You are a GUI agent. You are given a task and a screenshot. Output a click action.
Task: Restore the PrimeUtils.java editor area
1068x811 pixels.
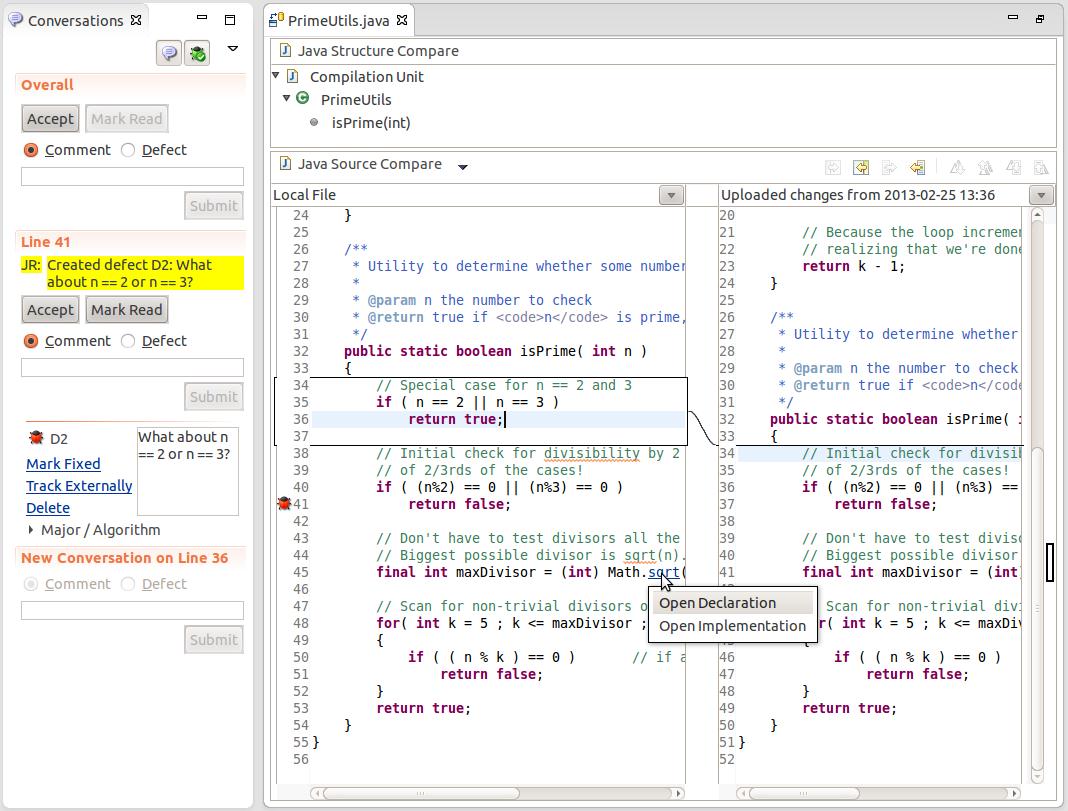point(1040,19)
